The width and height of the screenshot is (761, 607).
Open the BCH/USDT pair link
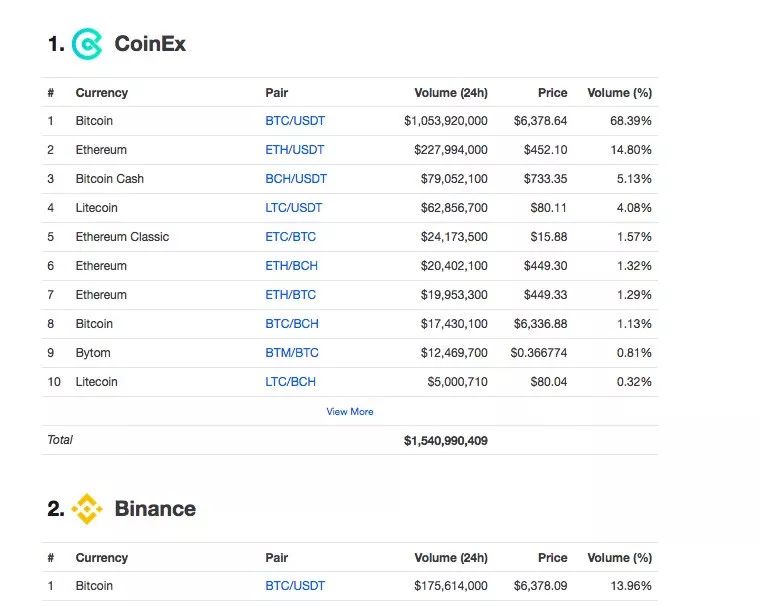pos(296,179)
